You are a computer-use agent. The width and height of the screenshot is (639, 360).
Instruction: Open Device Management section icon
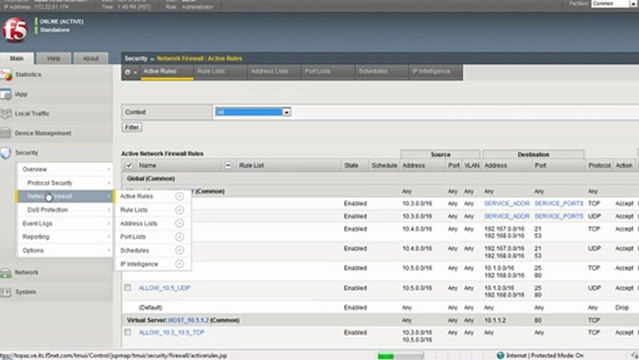[6, 133]
